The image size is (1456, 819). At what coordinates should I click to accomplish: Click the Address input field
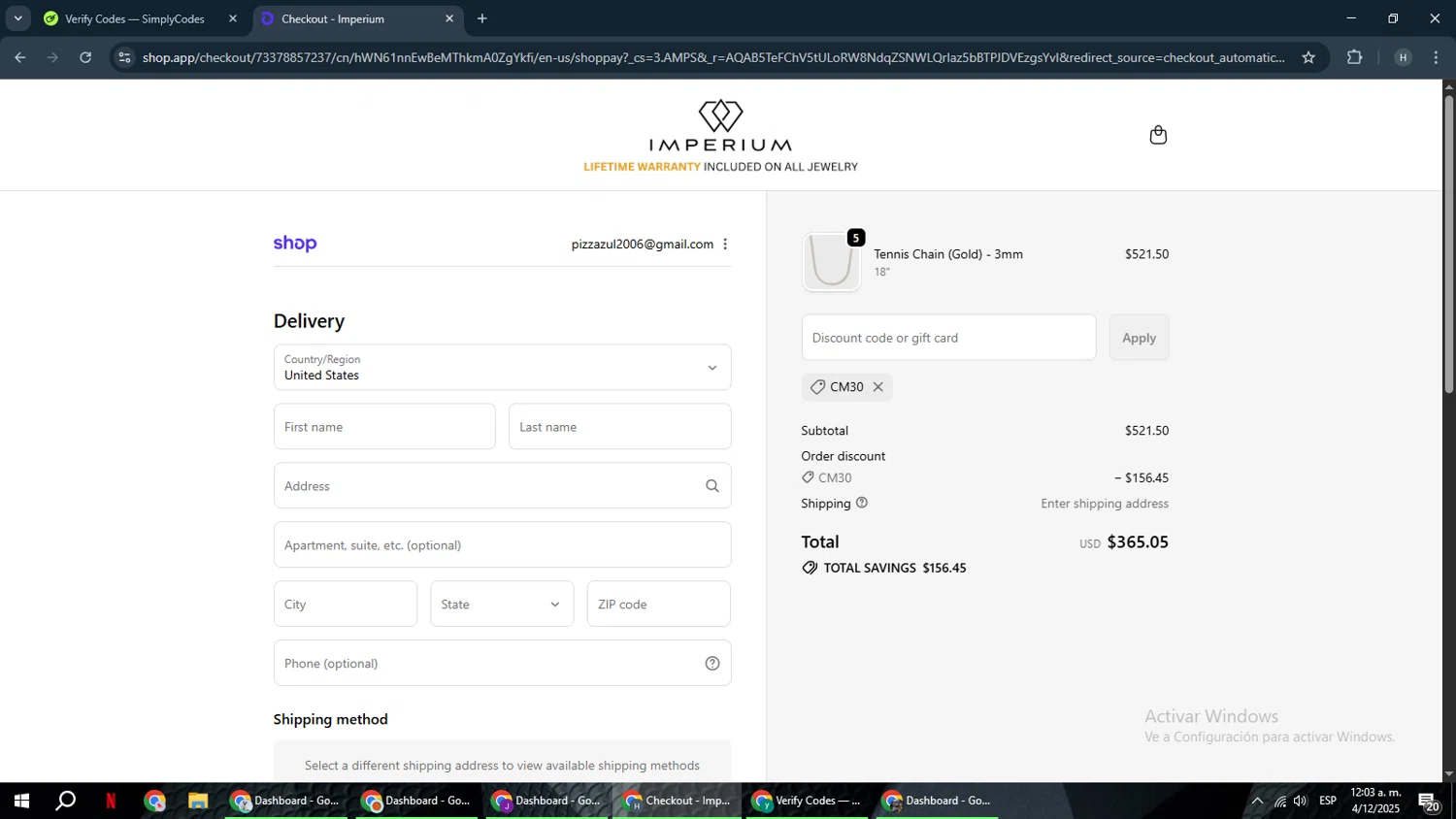(502, 486)
